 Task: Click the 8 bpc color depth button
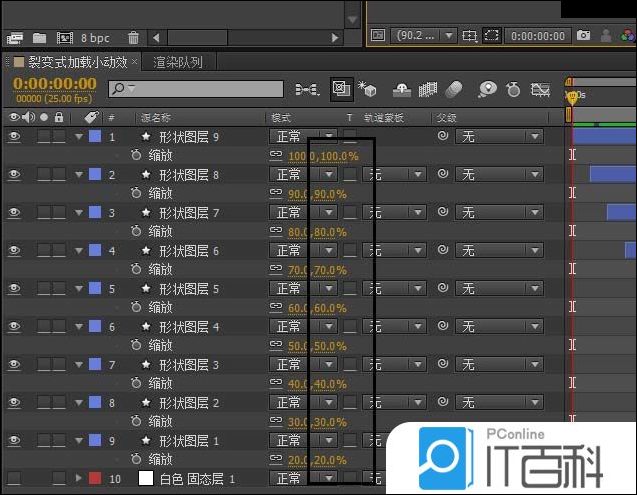[x=96, y=38]
